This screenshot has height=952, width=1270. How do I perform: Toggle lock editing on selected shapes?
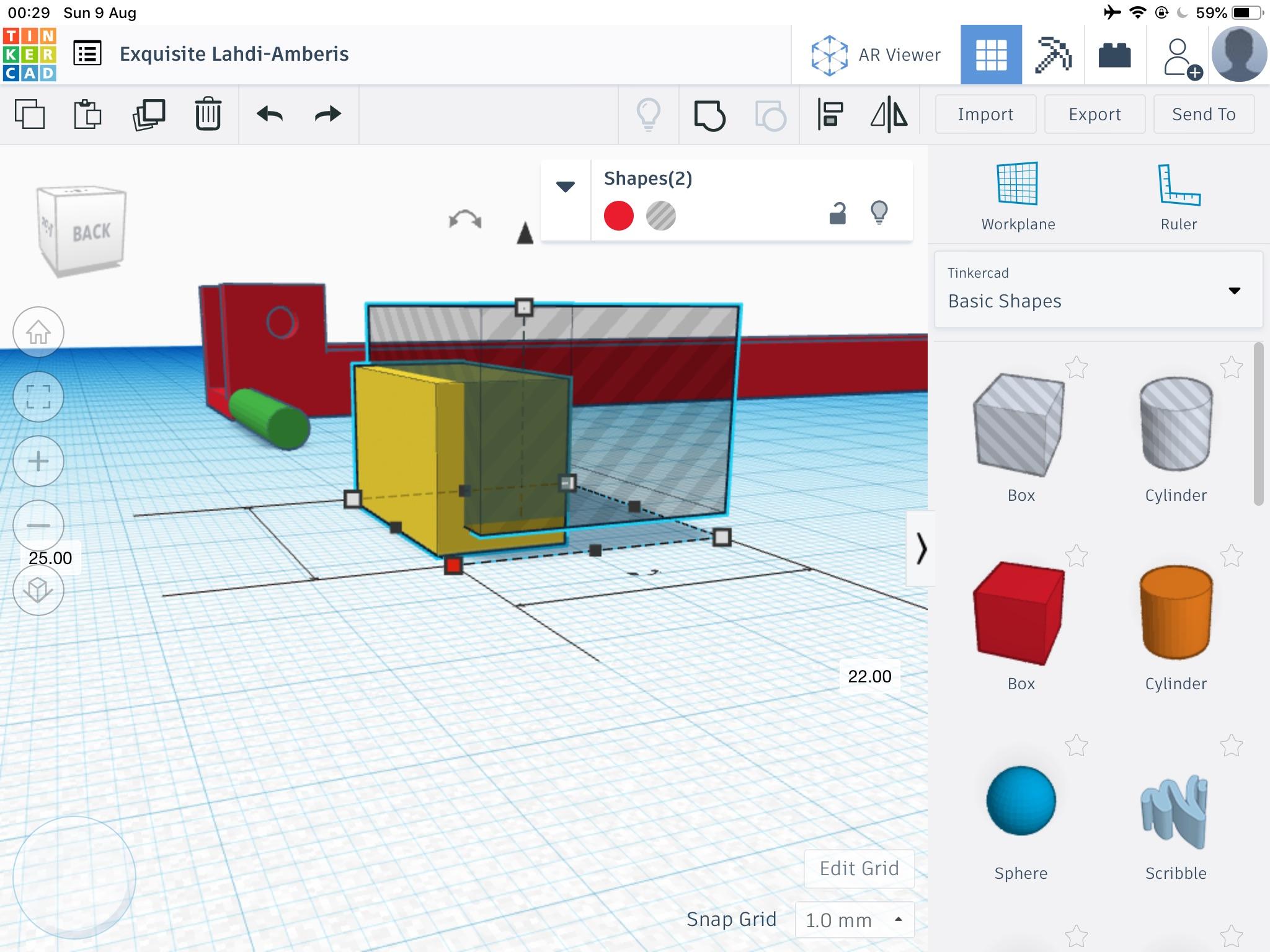click(x=837, y=213)
